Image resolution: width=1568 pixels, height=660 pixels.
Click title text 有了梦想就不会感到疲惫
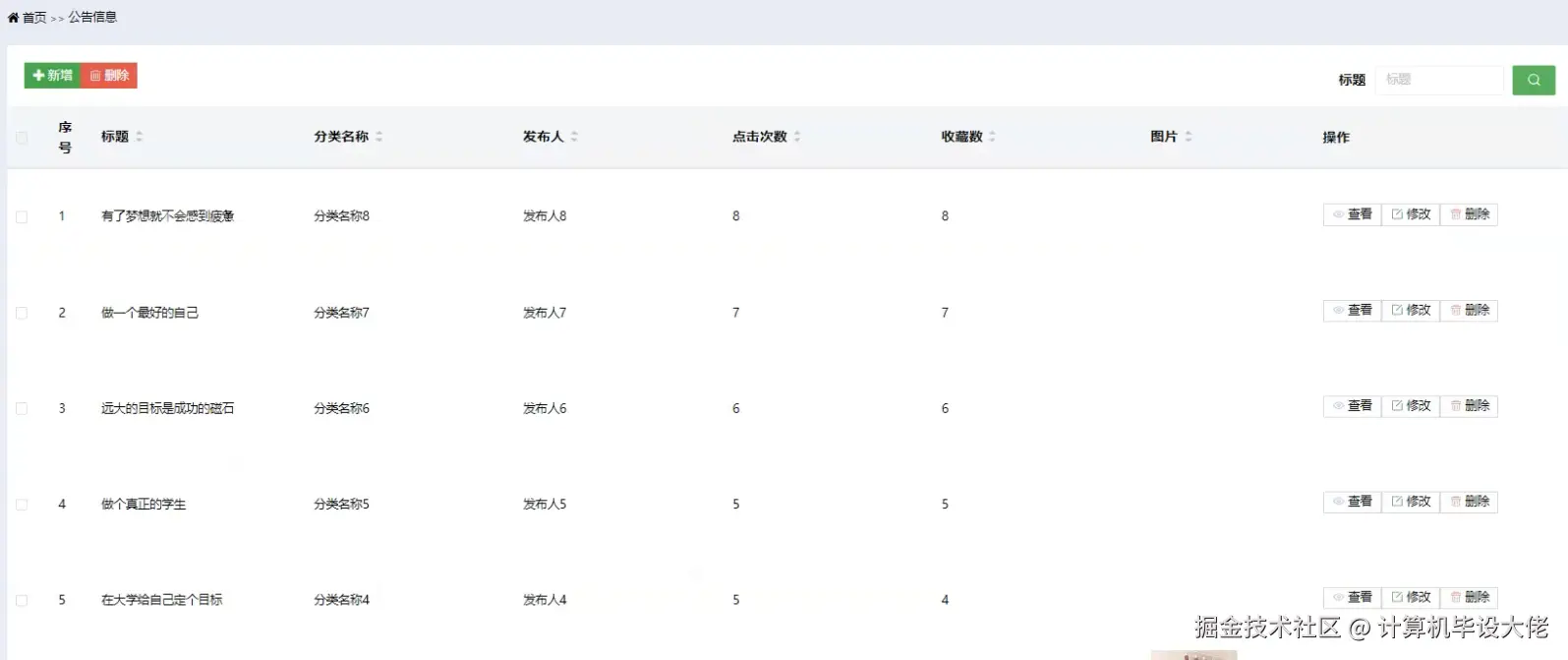point(167,216)
